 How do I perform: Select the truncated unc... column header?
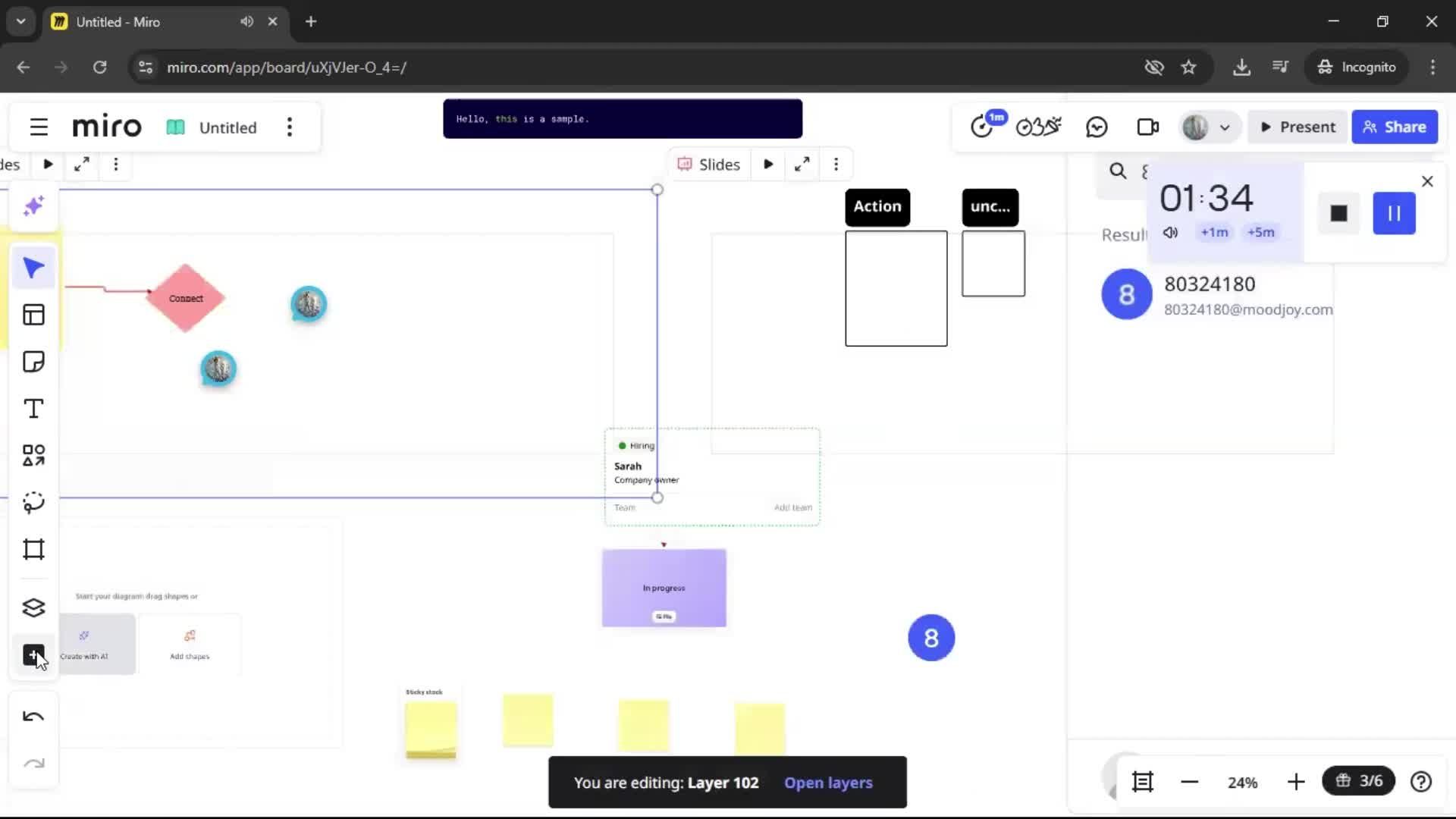click(x=990, y=207)
